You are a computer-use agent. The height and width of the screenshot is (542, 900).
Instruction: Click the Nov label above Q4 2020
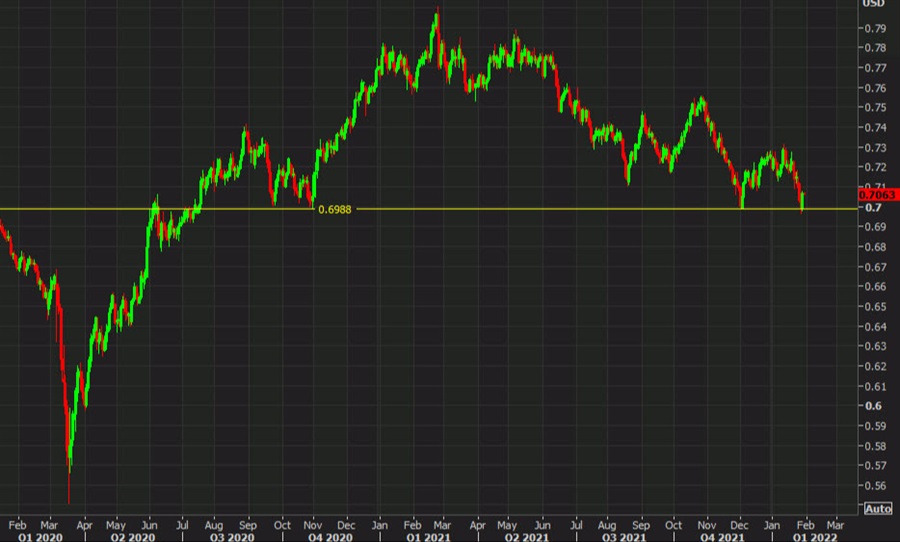point(313,525)
